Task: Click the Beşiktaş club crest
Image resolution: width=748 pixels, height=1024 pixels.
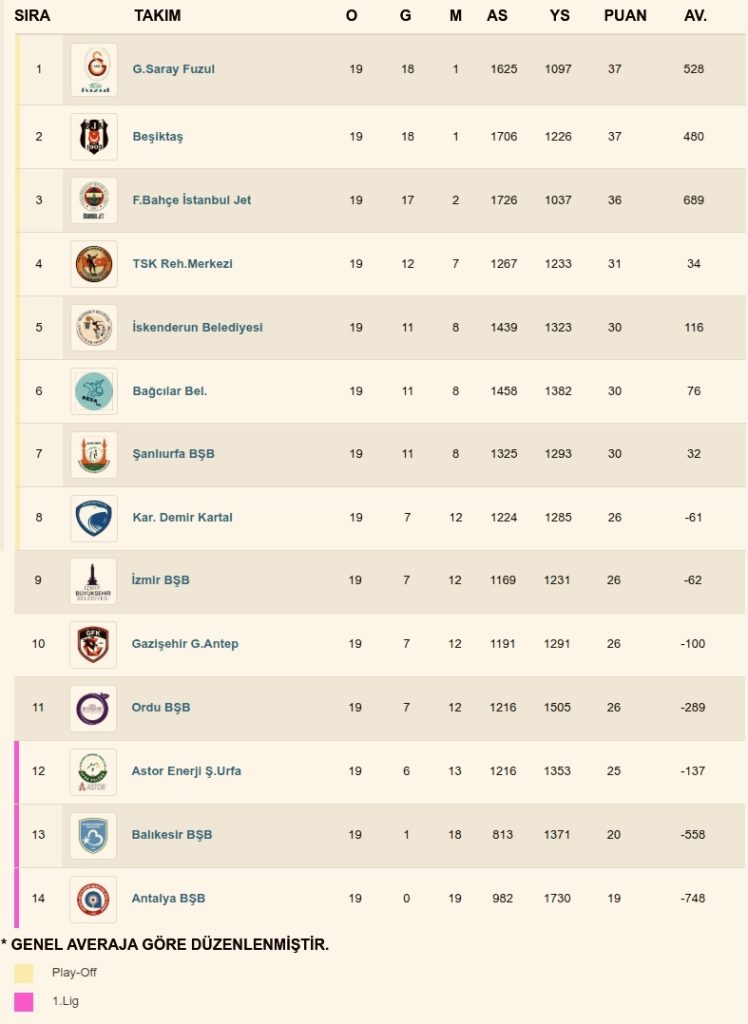Action: coord(94,137)
